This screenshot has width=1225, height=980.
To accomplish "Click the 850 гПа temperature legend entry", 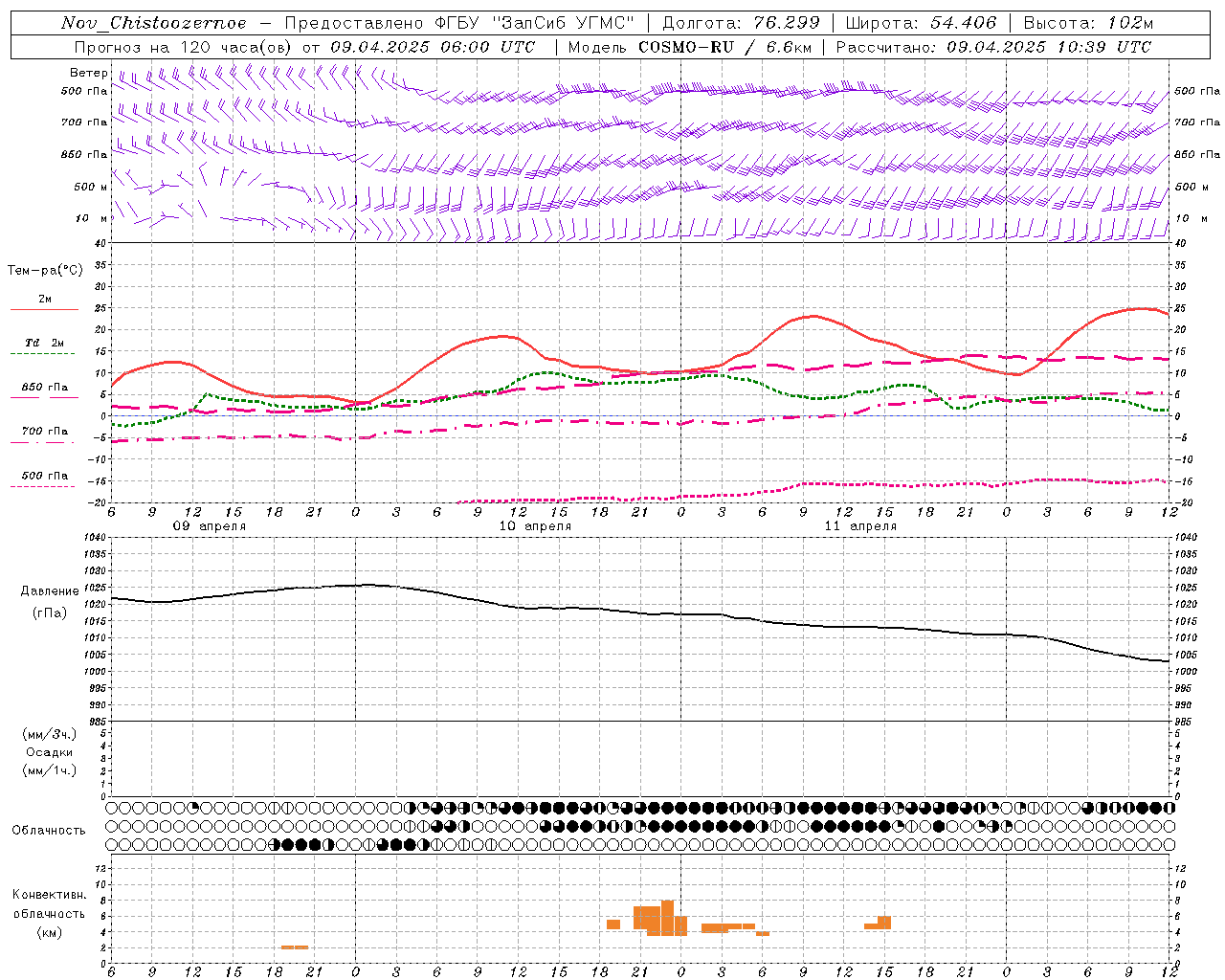I will click(x=45, y=388).
